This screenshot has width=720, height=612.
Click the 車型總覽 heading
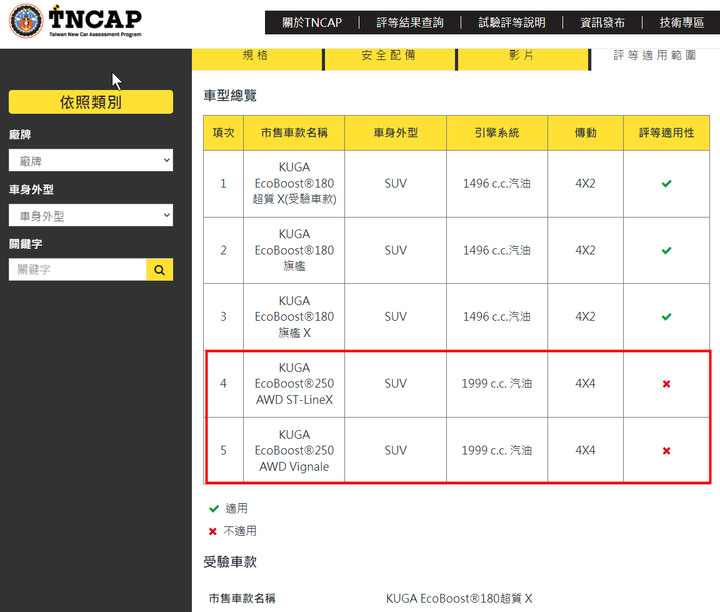(230, 95)
